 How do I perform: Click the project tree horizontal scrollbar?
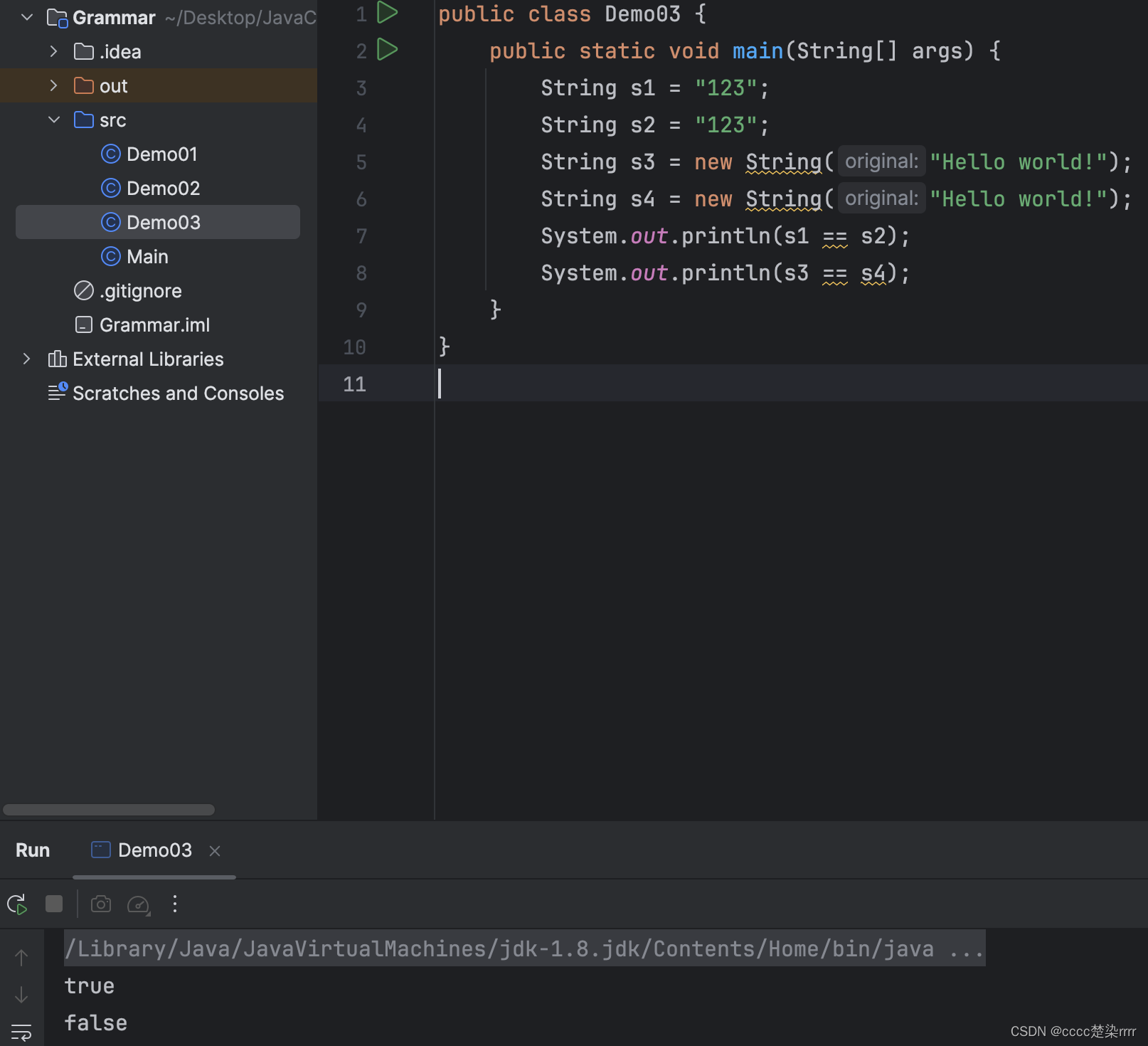[109, 810]
